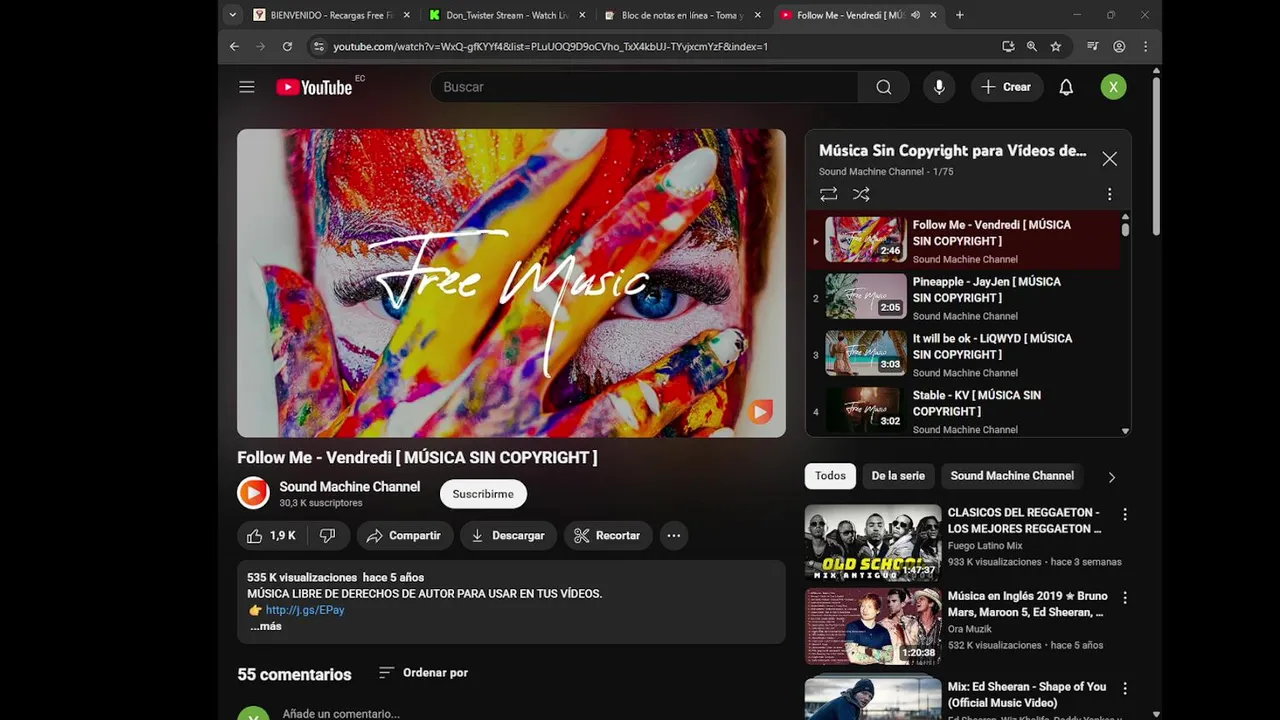Go to the YouTube home logo
Image resolution: width=1280 pixels, height=720 pixels.
pyautogui.click(x=315, y=87)
